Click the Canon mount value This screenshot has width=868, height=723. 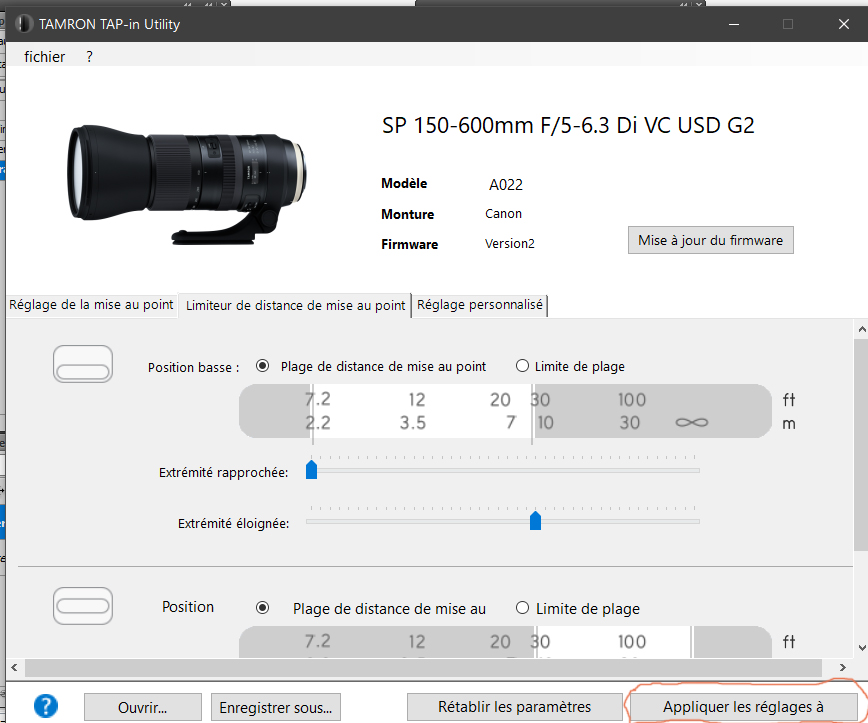tap(503, 214)
